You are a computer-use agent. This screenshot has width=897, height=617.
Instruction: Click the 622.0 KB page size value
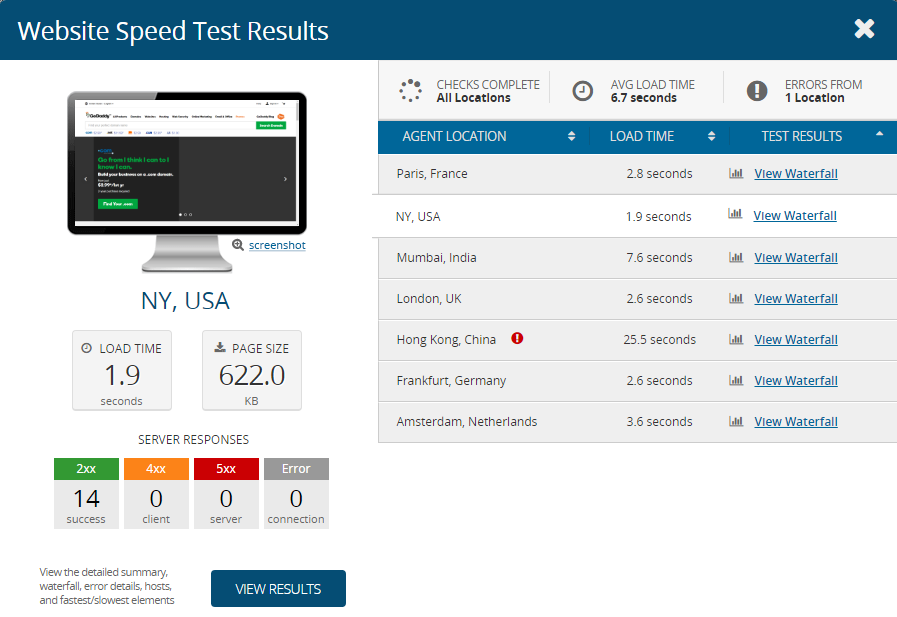tap(252, 376)
